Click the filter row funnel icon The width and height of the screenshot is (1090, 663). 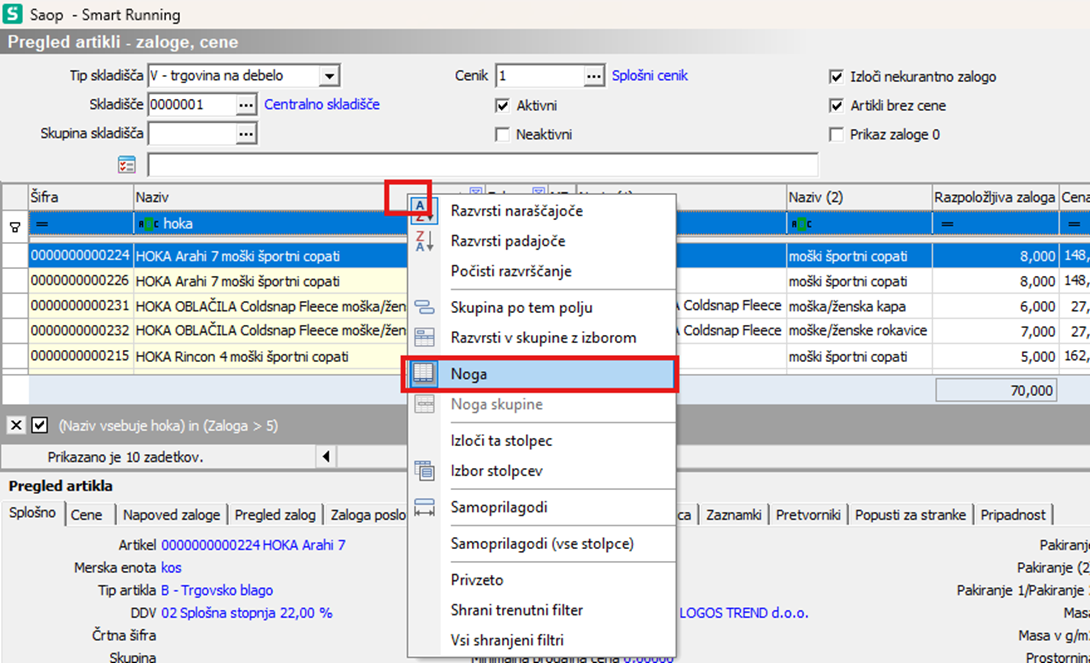pos(15,227)
